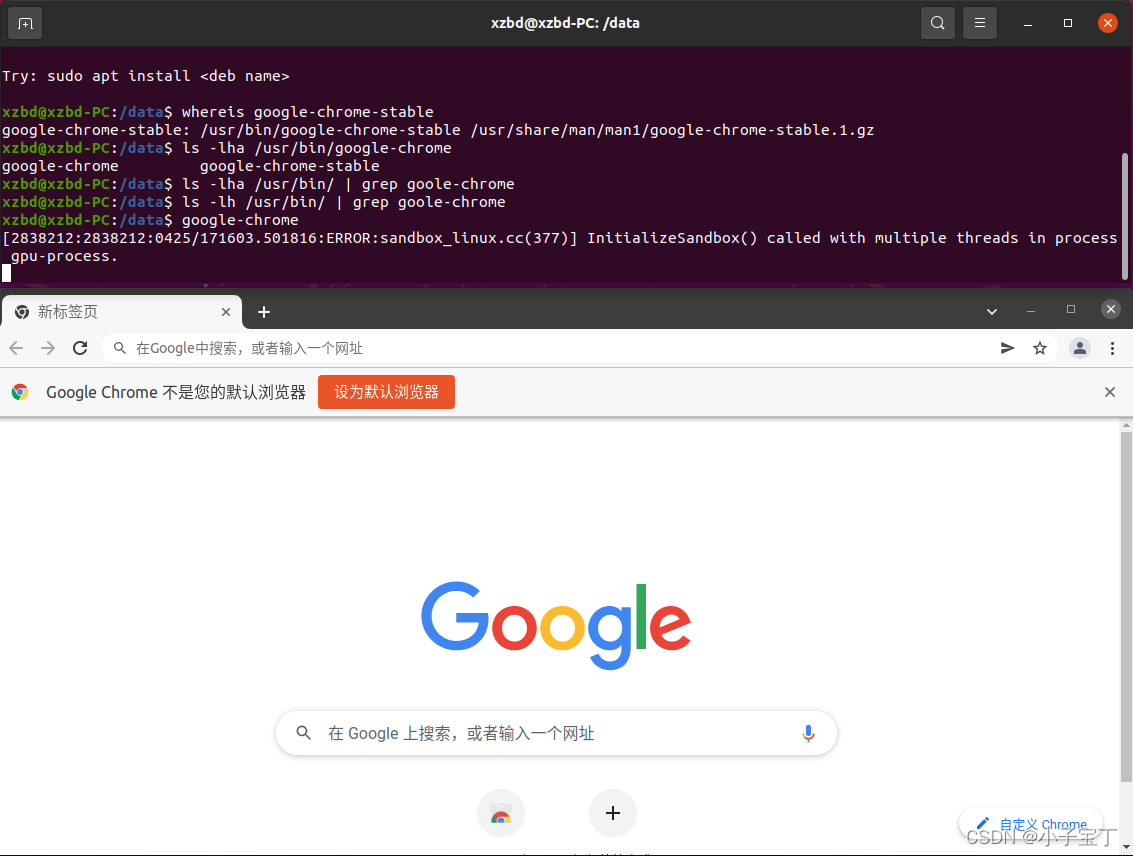Click the share arrow icon in address bar
Screen dimensions: 1133x856
(1007, 348)
